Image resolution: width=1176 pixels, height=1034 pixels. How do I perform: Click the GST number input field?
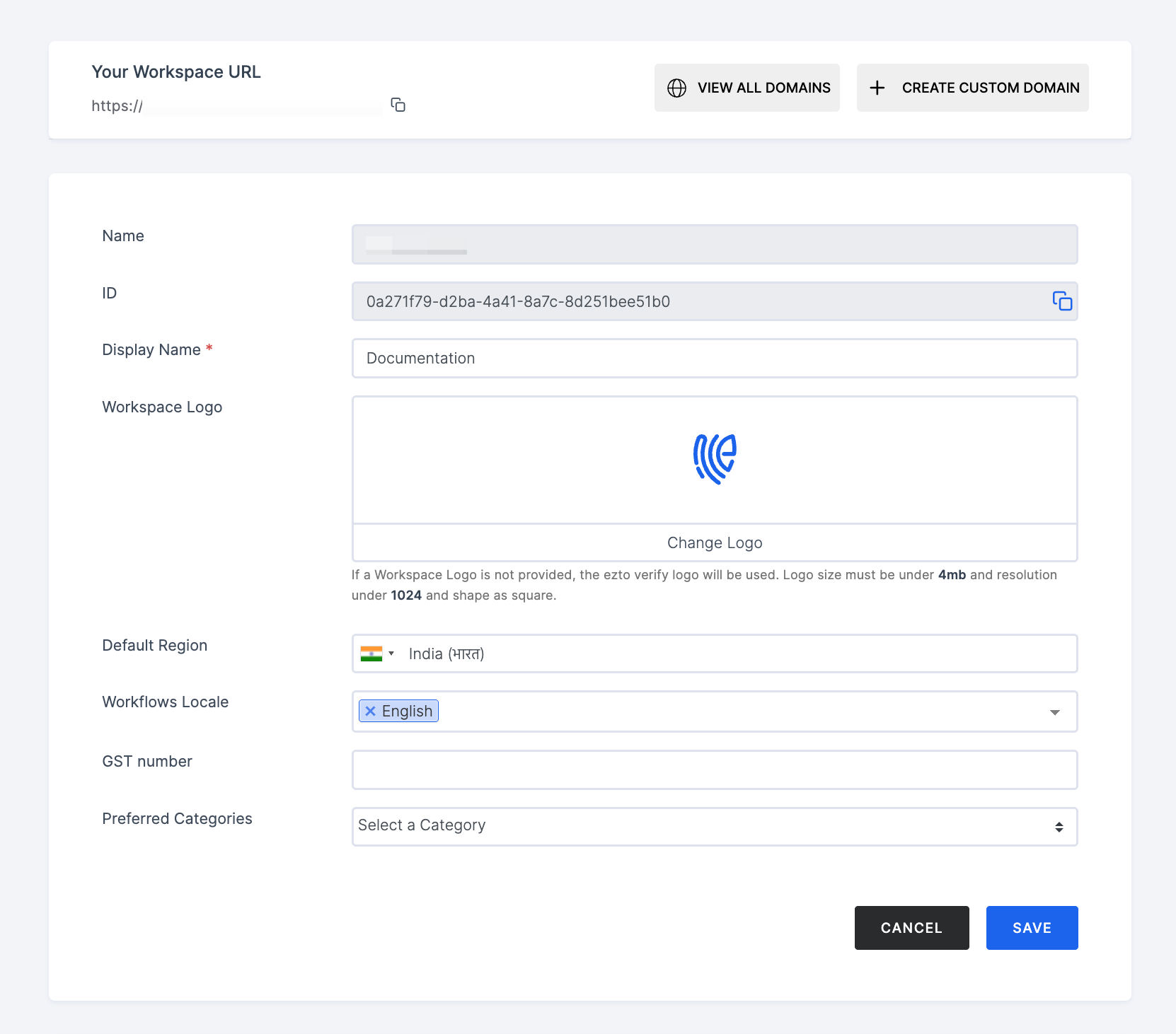point(715,769)
